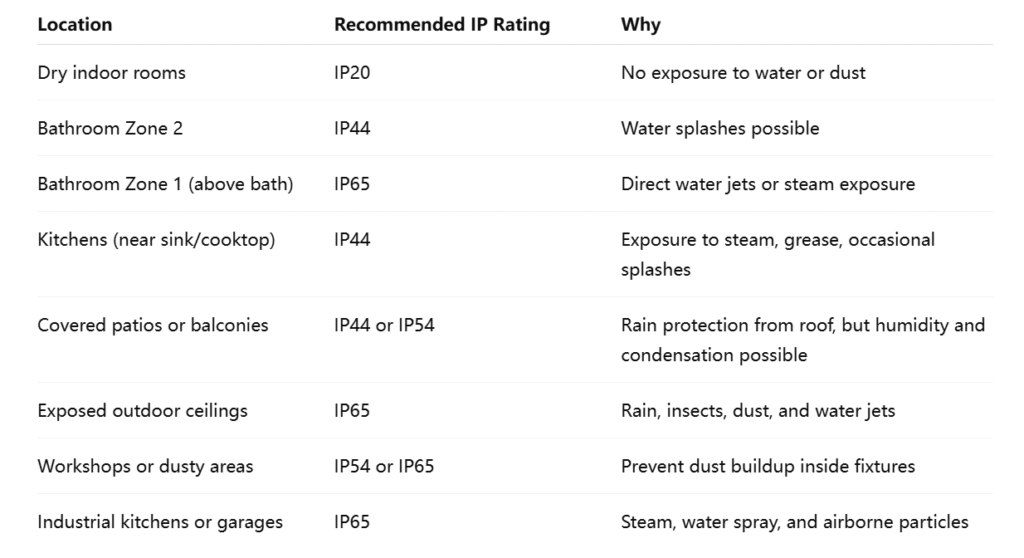
Task: Click the Location column header
Action: tap(75, 25)
